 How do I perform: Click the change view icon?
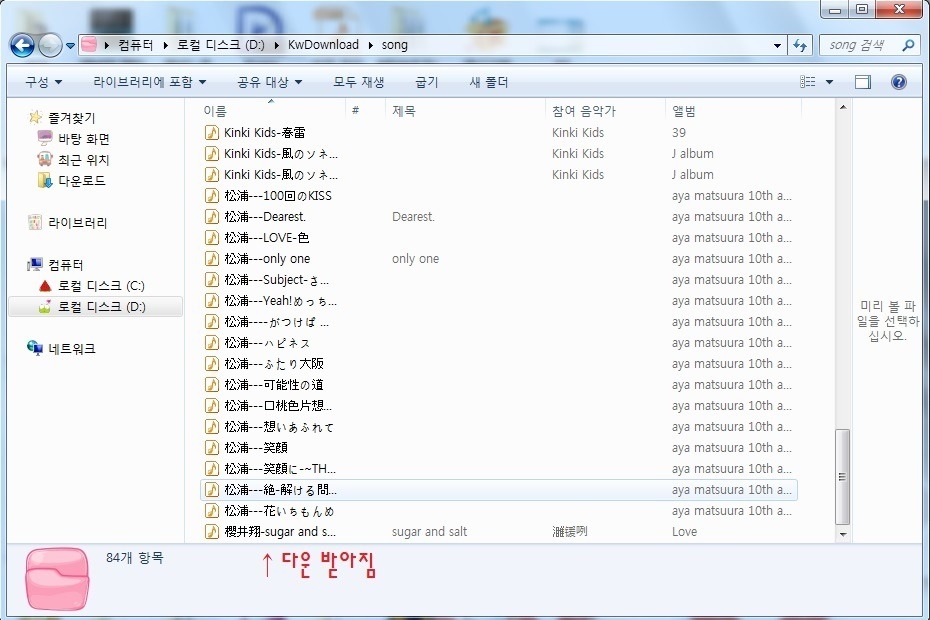point(808,82)
